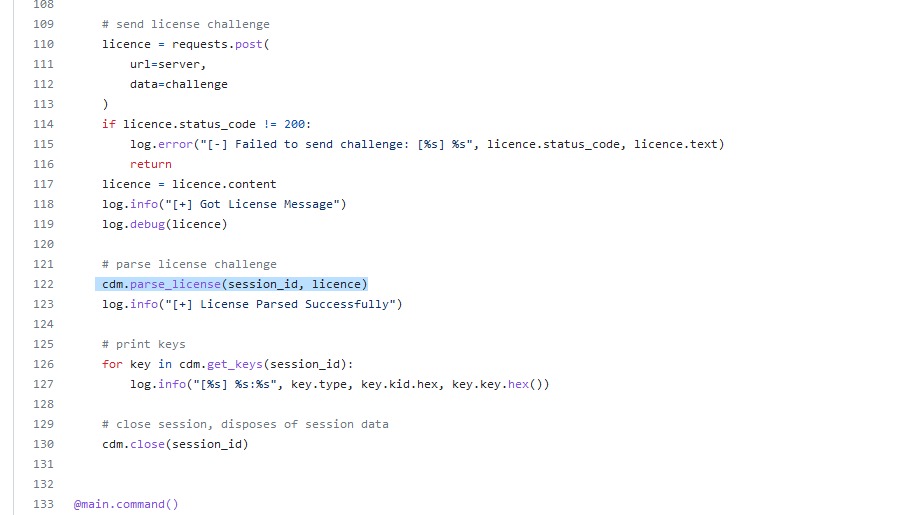The image size is (922, 515).
Task: Click line number 127
Action: tap(45, 384)
